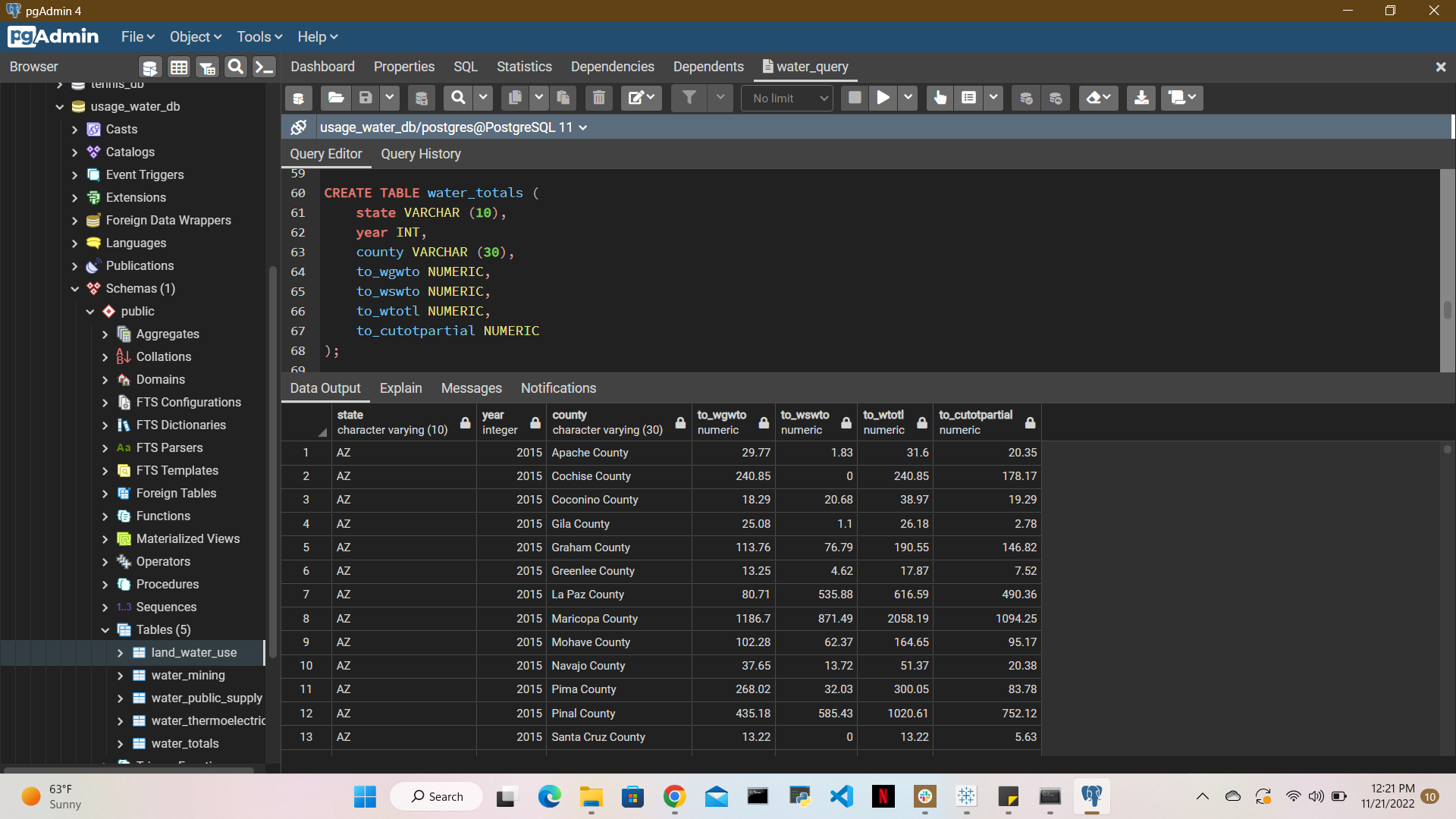Click the Search Objects icon in Browser panel
Screen dimensions: 1456x819
(x=235, y=67)
